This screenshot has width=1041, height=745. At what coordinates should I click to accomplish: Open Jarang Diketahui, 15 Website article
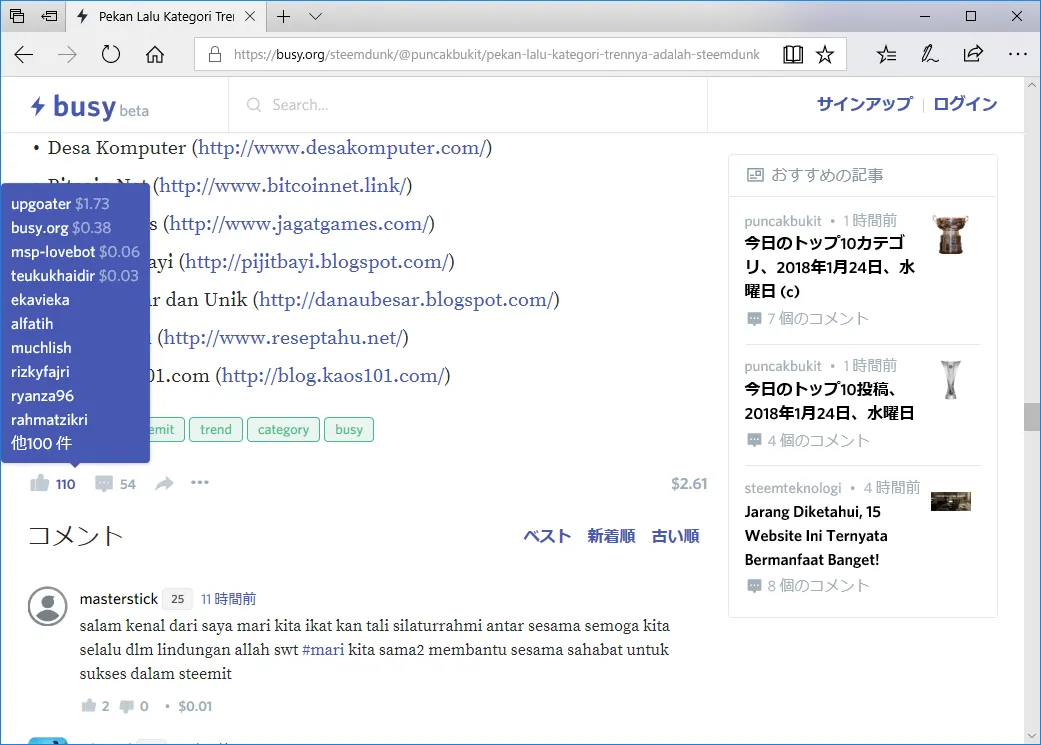(x=816, y=536)
